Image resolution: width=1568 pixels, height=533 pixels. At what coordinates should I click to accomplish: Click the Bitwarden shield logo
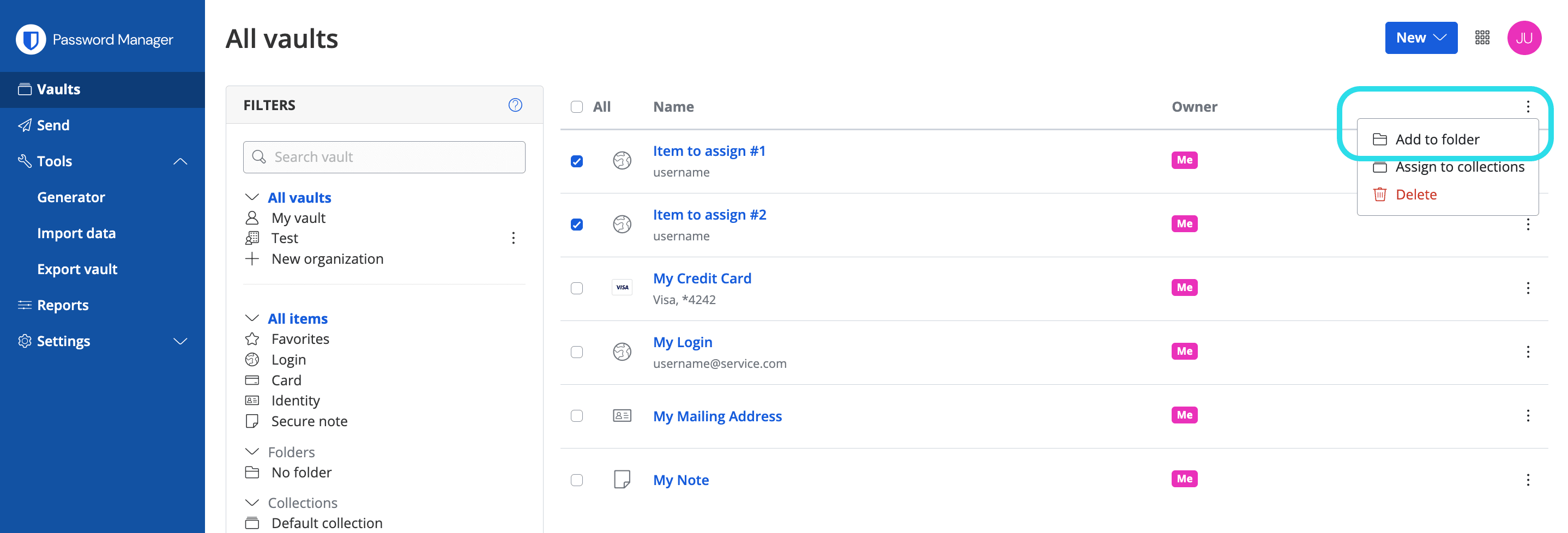[31, 40]
